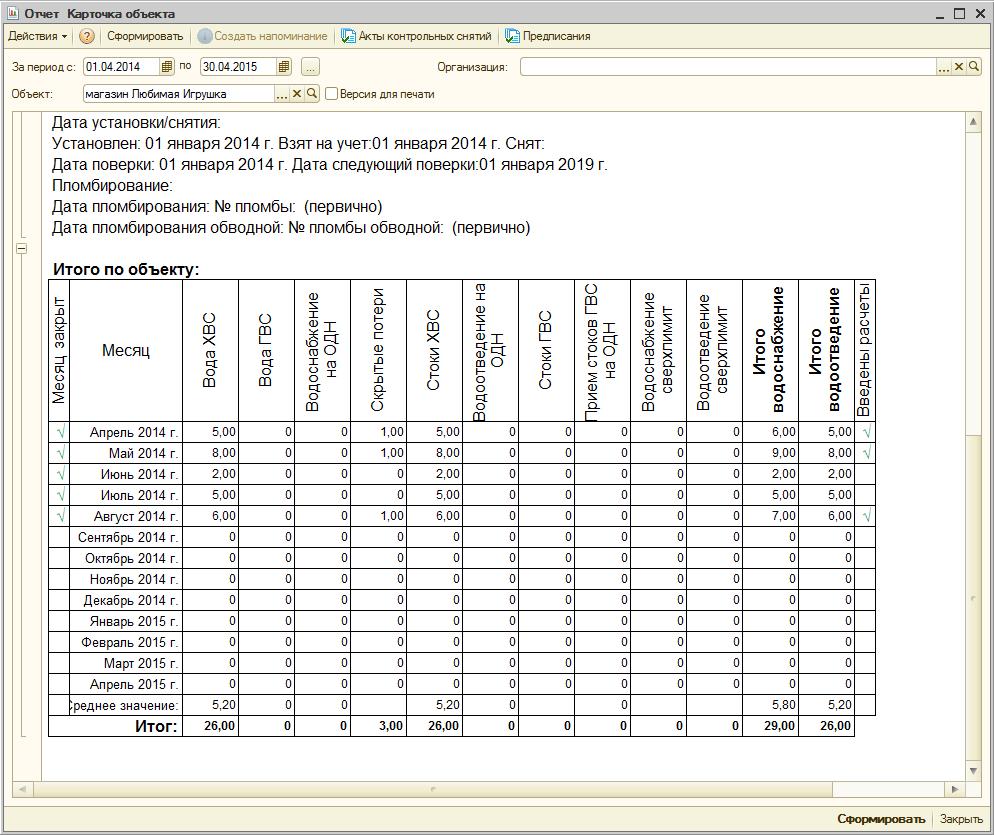Open Предписания from toolbar
This screenshot has width=994, height=835.
[x=548, y=36]
